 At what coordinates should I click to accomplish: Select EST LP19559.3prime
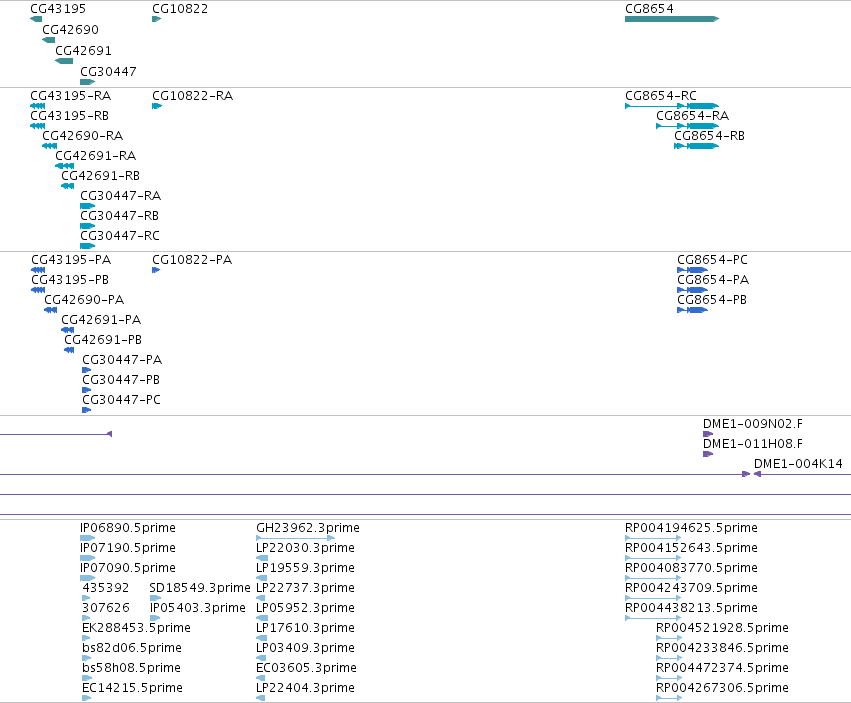click(306, 568)
